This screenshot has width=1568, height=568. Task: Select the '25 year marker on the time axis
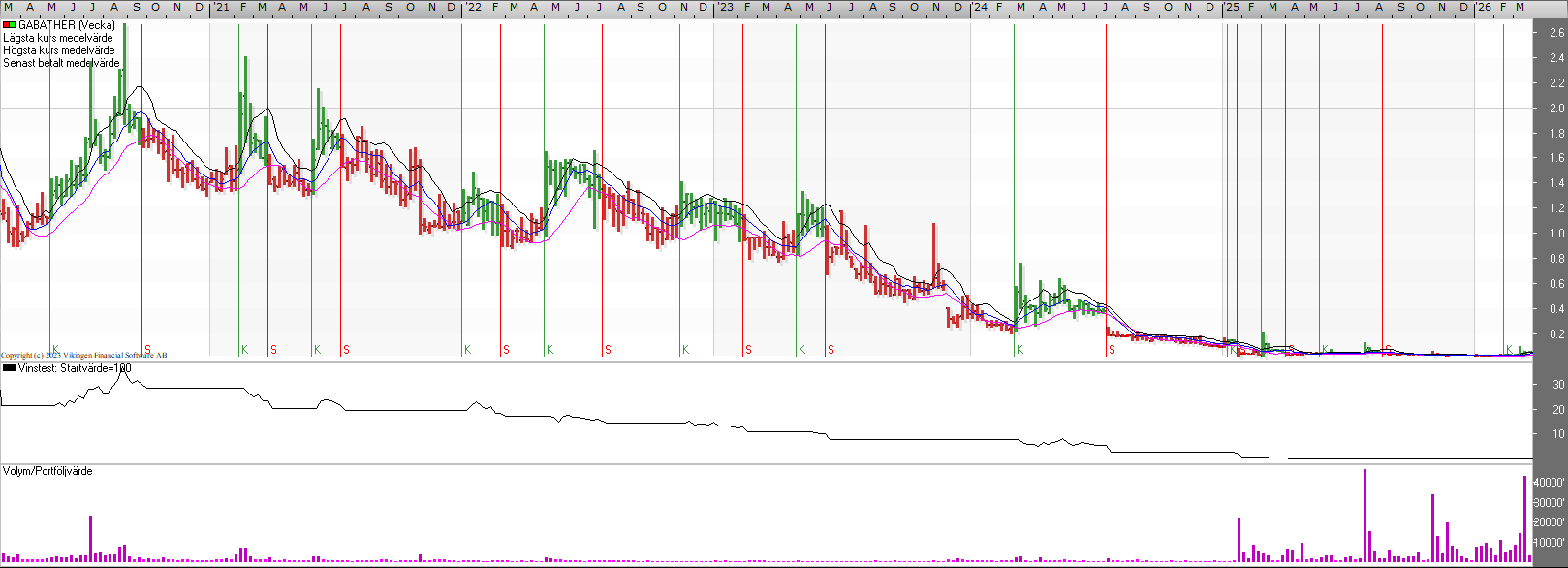[x=1231, y=7]
